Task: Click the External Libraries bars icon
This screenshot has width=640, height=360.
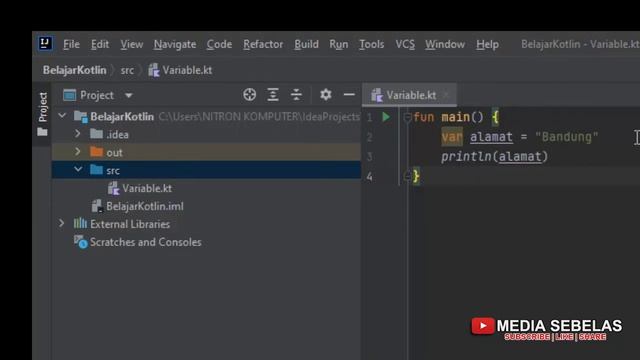Action: point(80,223)
